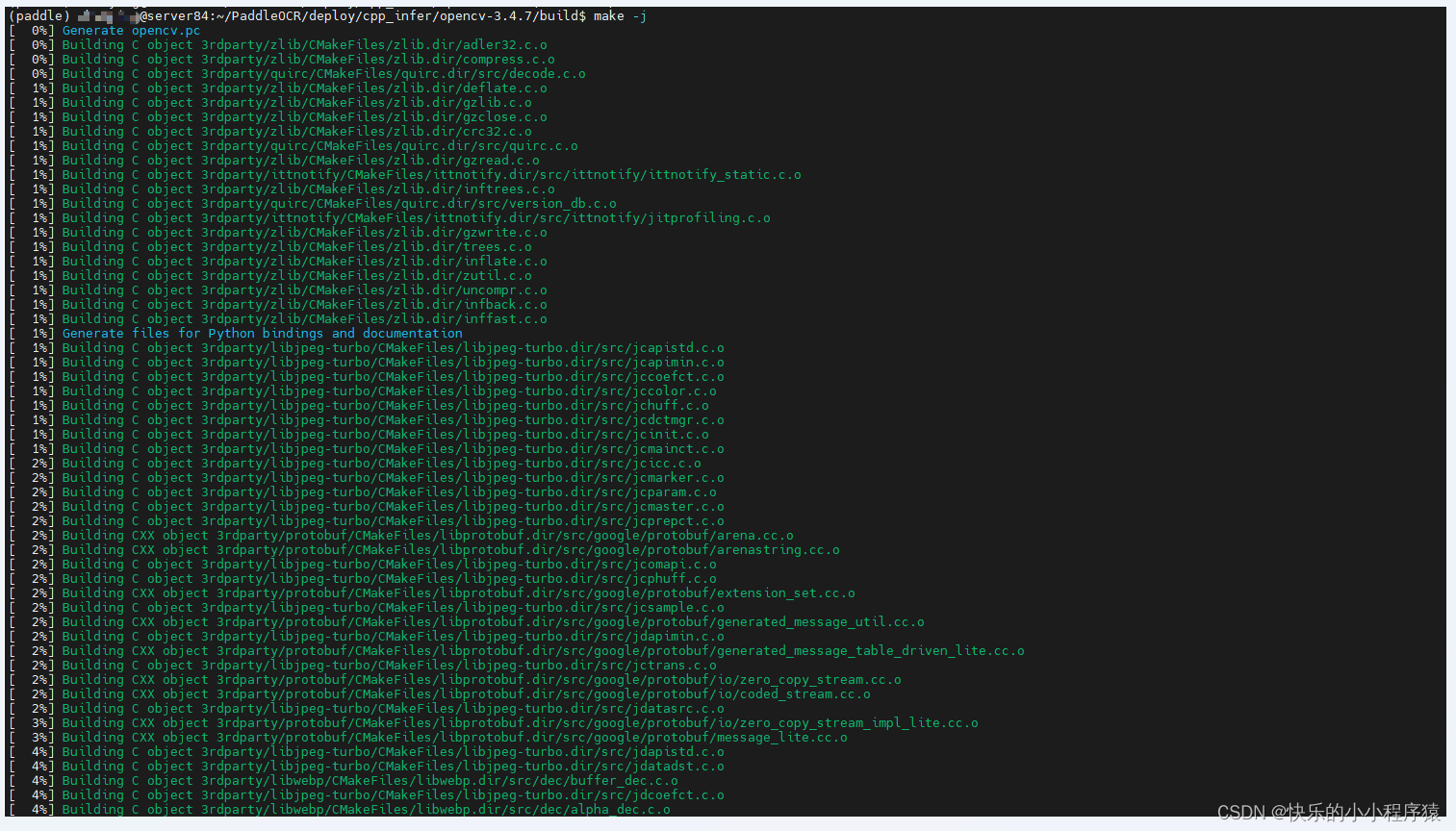Select the zlib zutil.c.o line
Image resolution: width=1456 pixels, height=831 pixels.
click(x=270, y=275)
